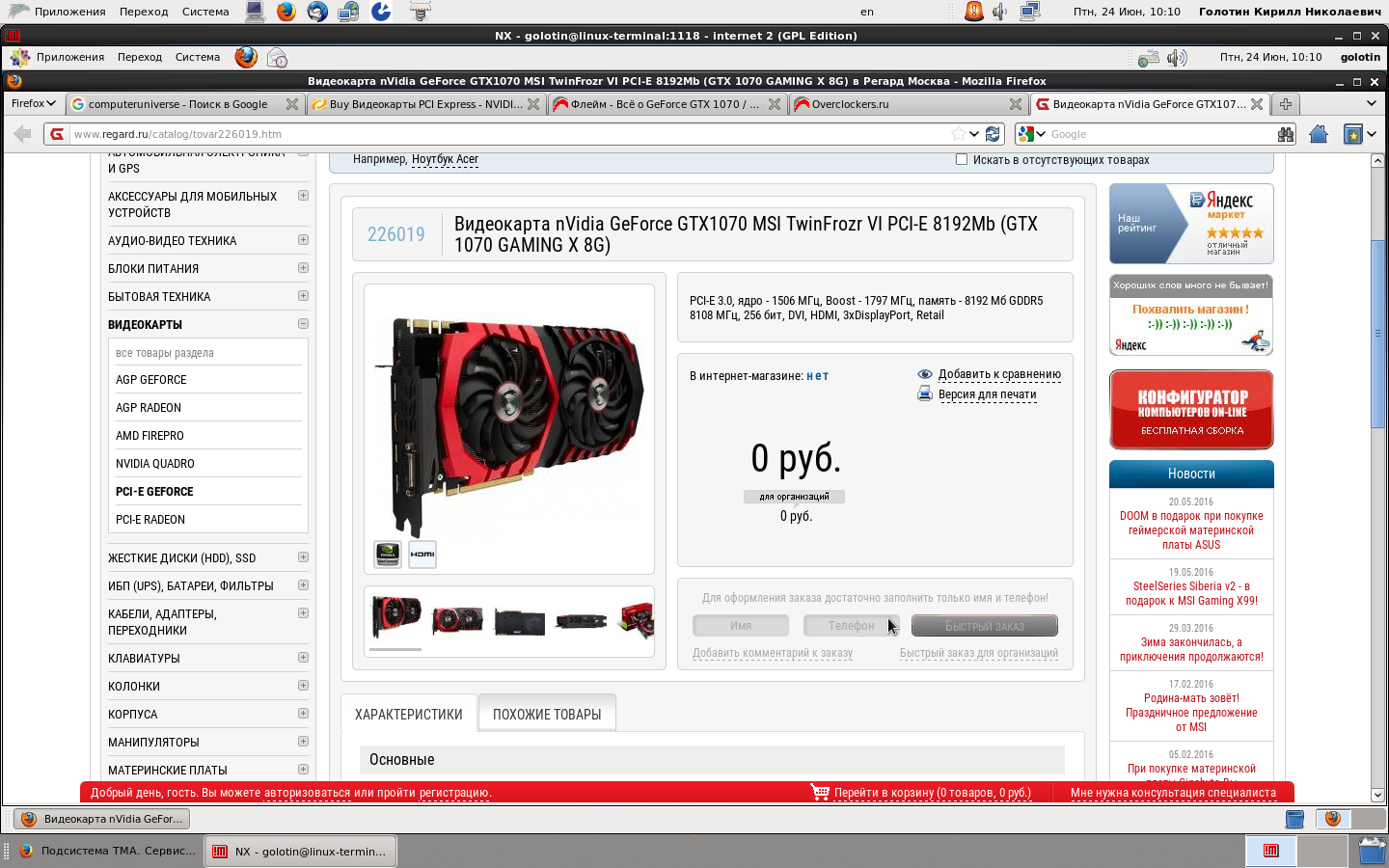1389x868 pixels.
Task: Click the eye icon for comparison
Action: click(x=925, y=374)
